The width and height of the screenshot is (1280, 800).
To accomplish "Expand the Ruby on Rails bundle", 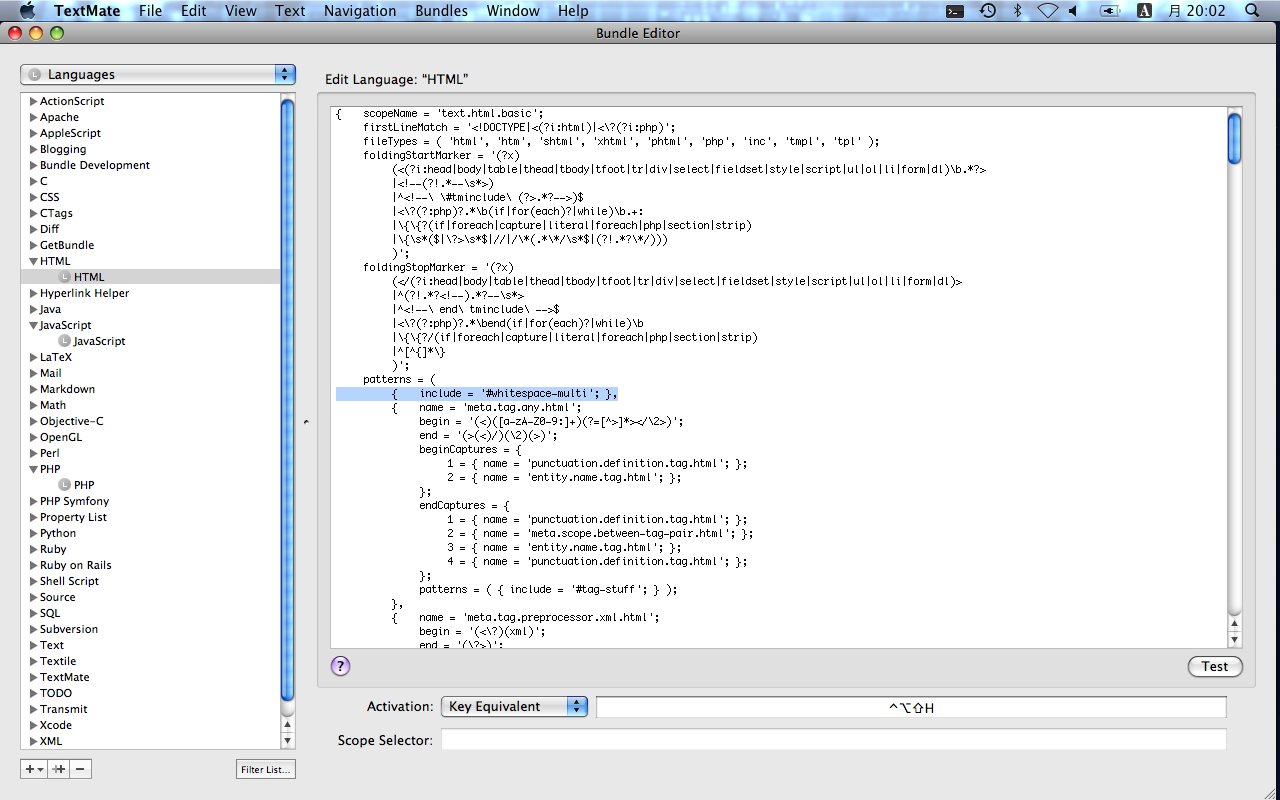I will pyautogui.click(x=34, y=565).
